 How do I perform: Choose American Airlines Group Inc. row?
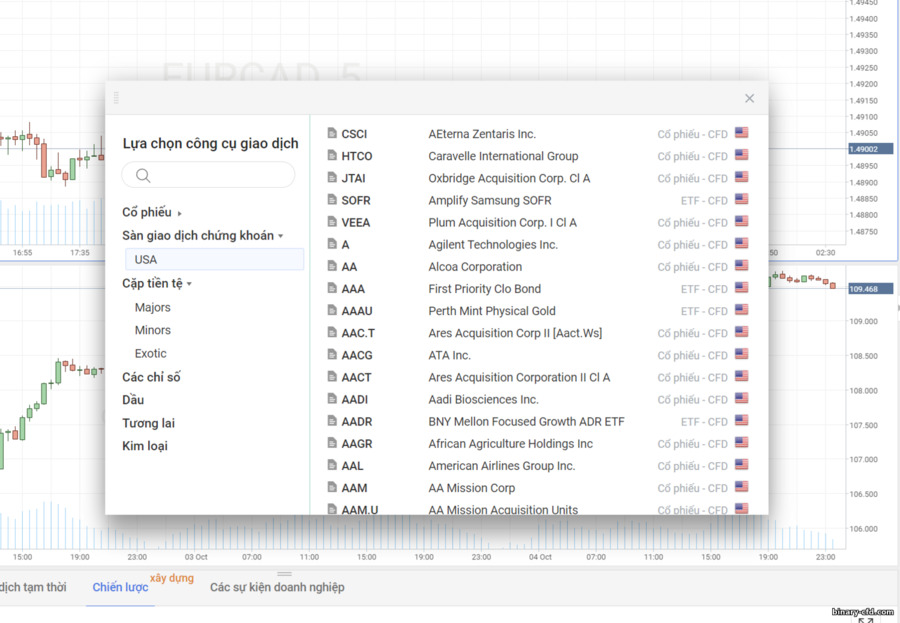(538, 466)
